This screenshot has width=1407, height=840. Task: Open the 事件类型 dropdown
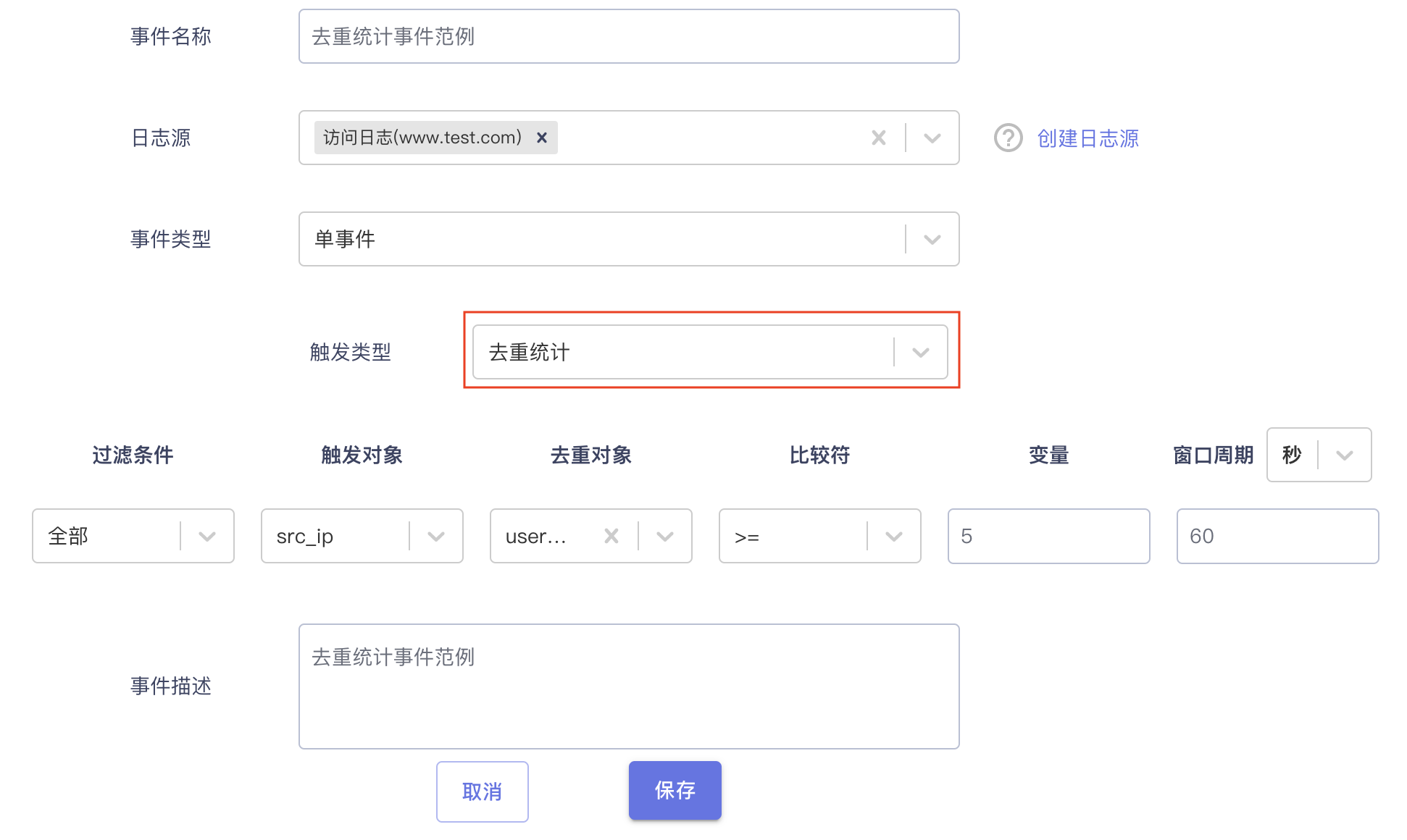pos(629,239)
